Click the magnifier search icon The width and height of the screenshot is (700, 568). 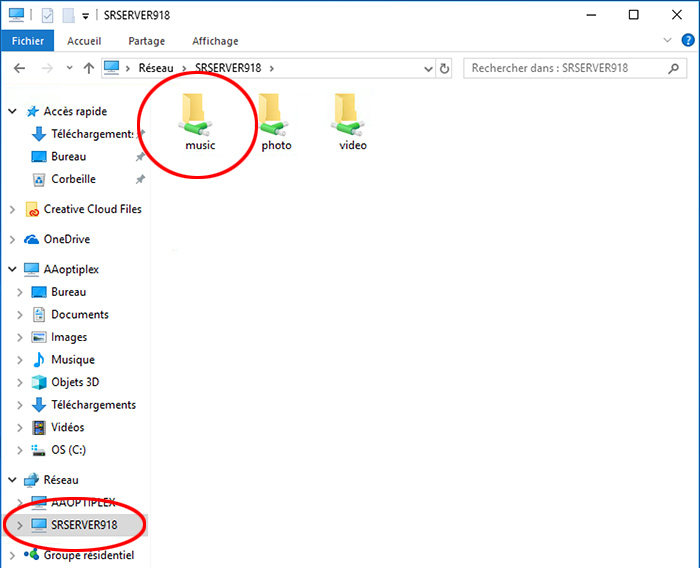click(x=674, y=68)
